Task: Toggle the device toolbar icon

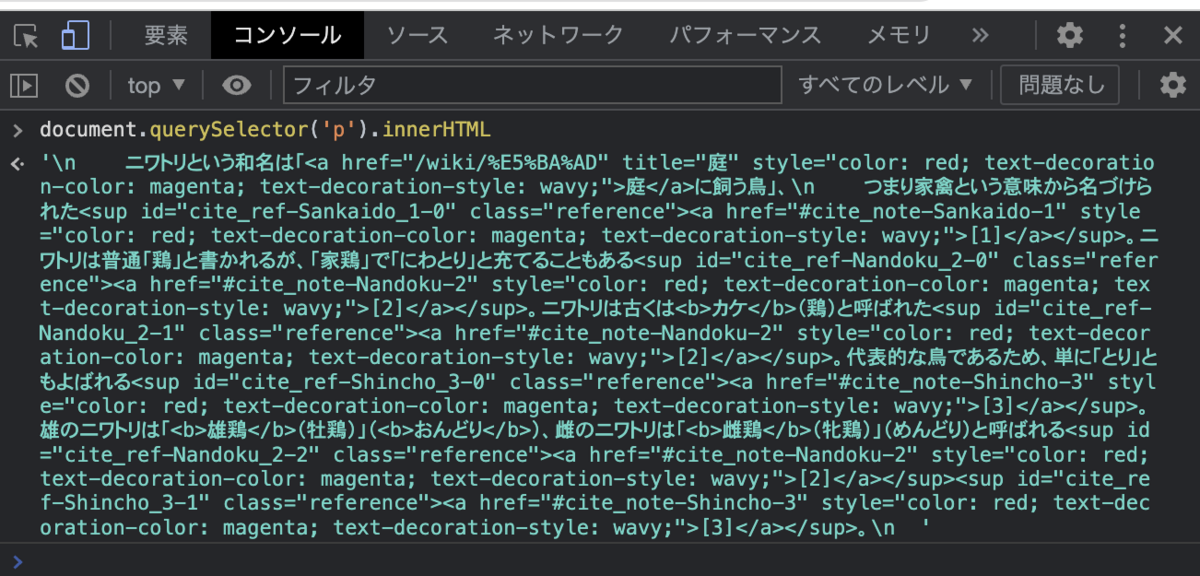Action: click(75, 36)
